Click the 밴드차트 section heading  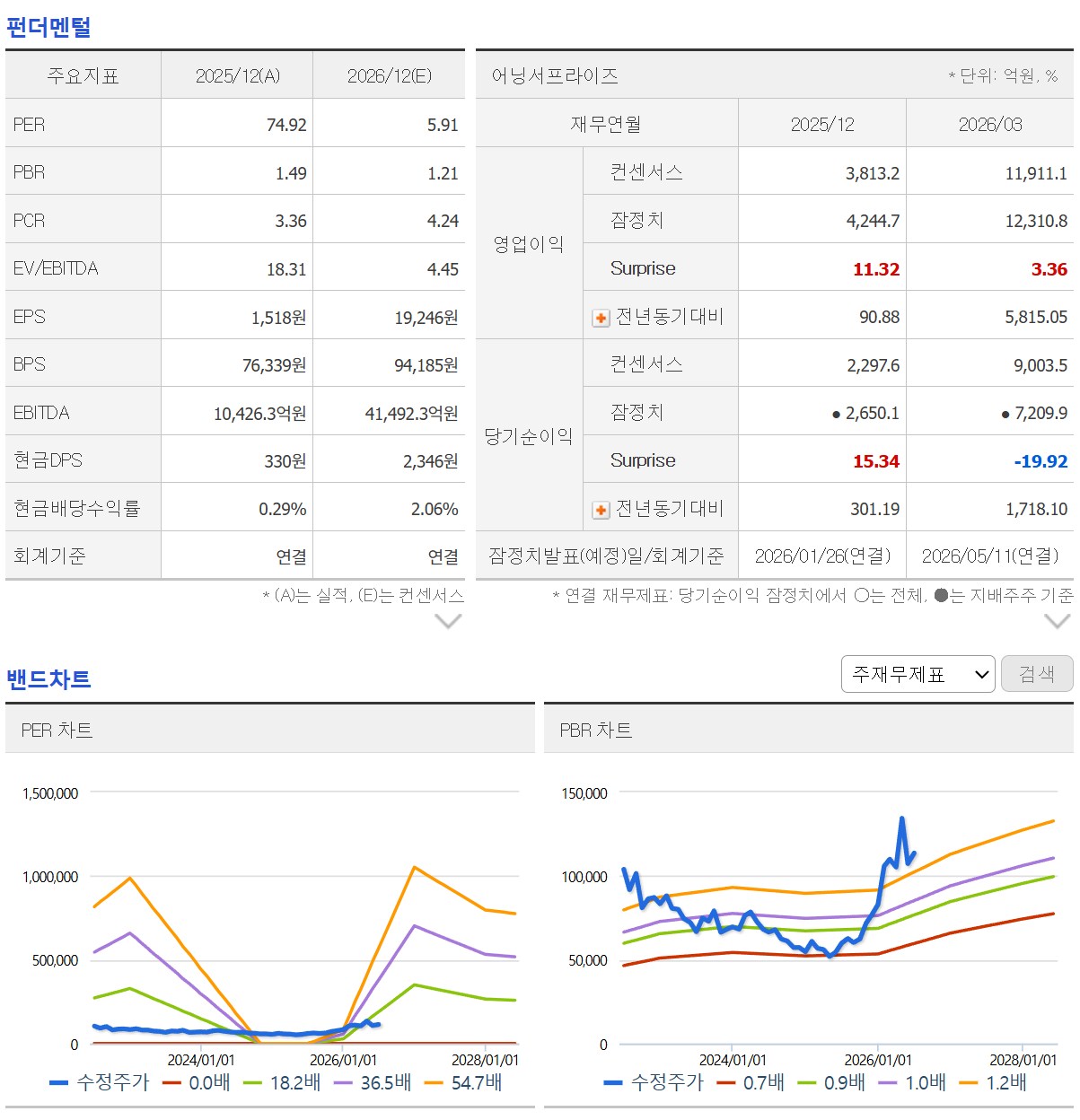(x=48, y=678)
